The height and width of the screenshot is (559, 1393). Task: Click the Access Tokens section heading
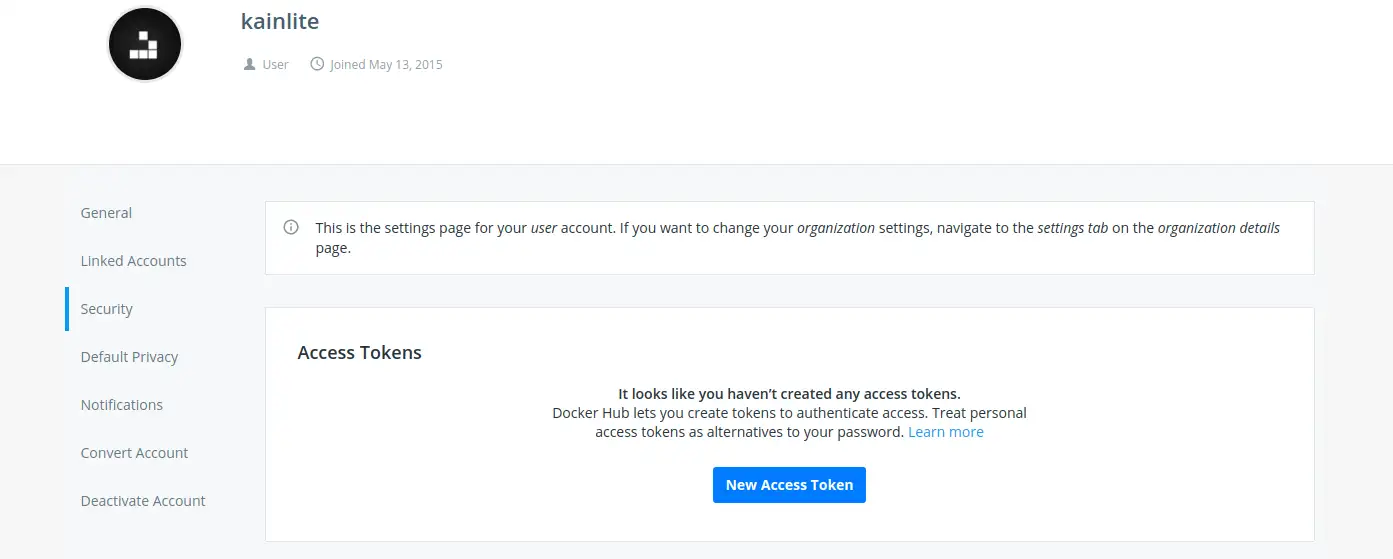coord(360,353)
